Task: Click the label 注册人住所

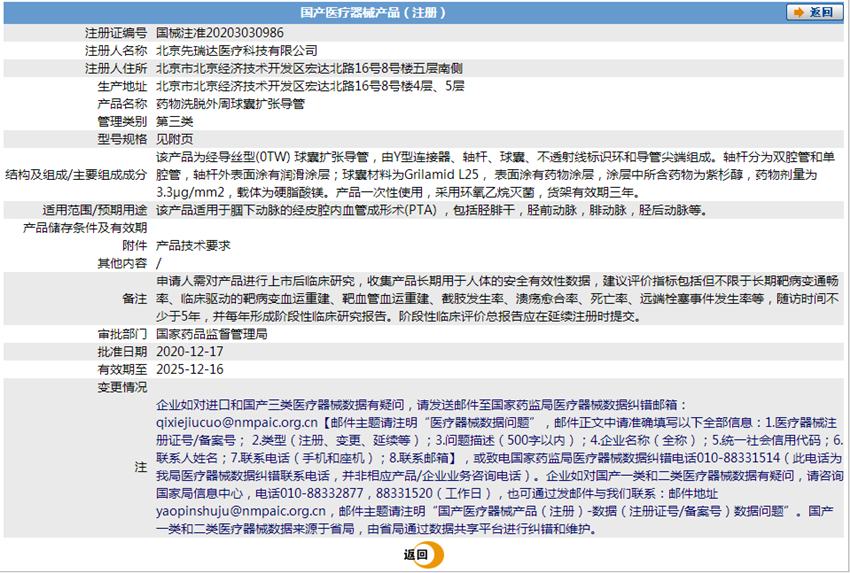Action: (116, 68)
